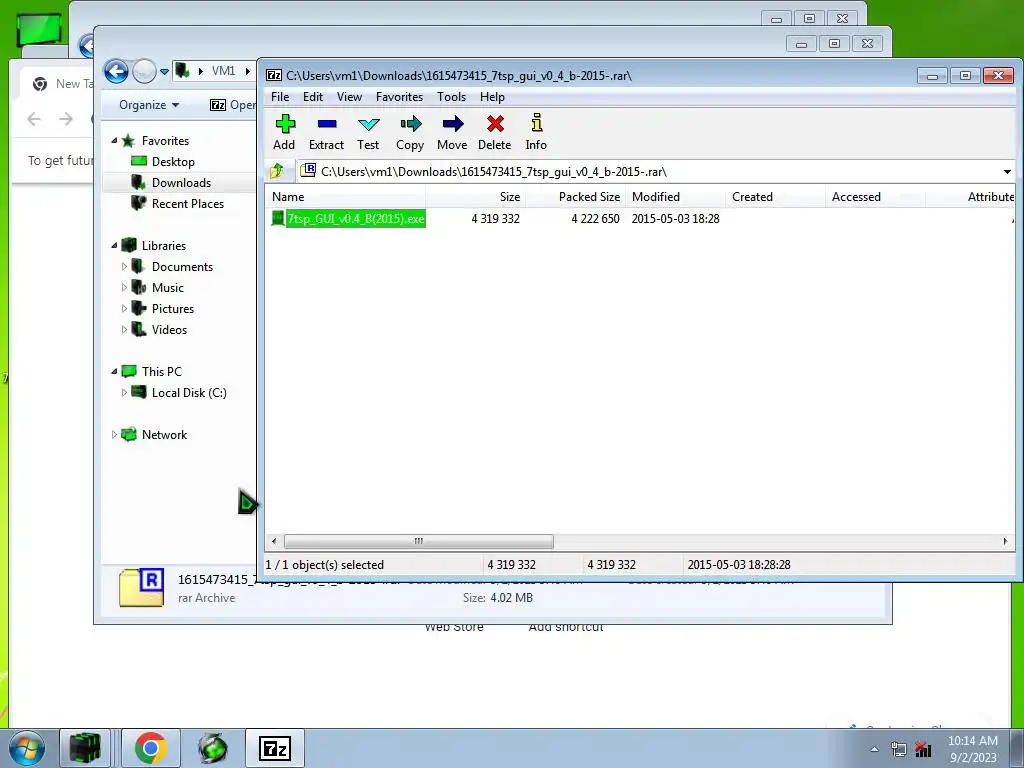Open the Favorites menu in 7-Zip
Viewport: 1024px width, 768px height.
tap(399, 97)
